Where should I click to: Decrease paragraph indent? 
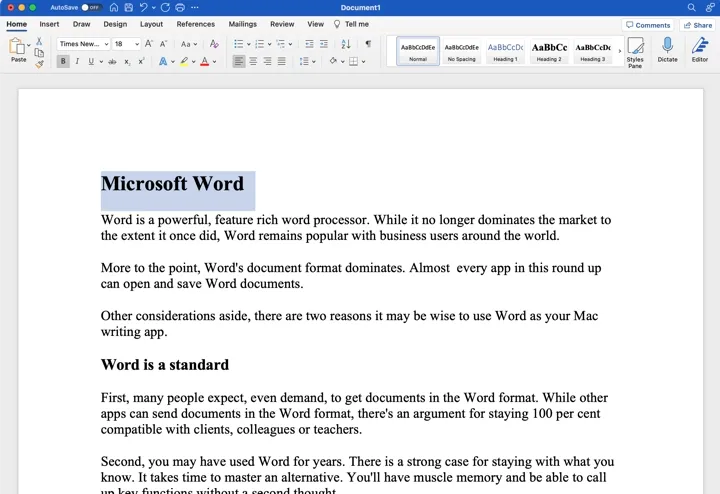(x=309, y=44)
